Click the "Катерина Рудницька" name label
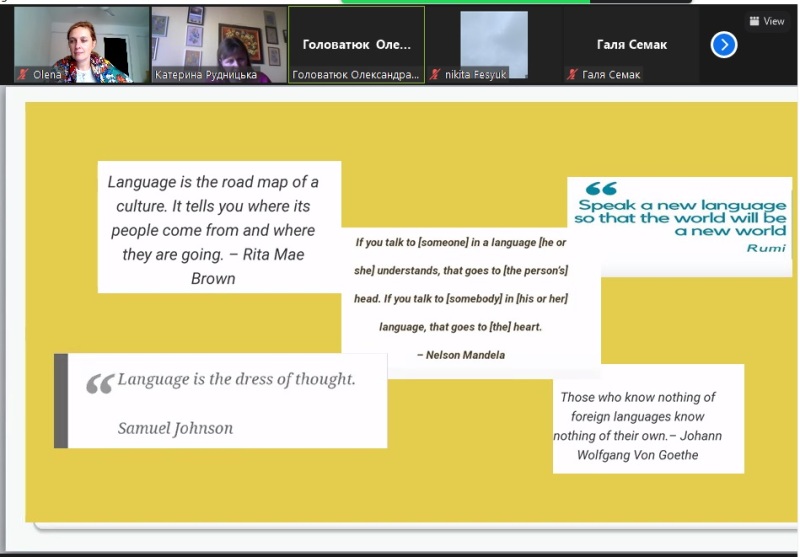 tap(206, 75)
